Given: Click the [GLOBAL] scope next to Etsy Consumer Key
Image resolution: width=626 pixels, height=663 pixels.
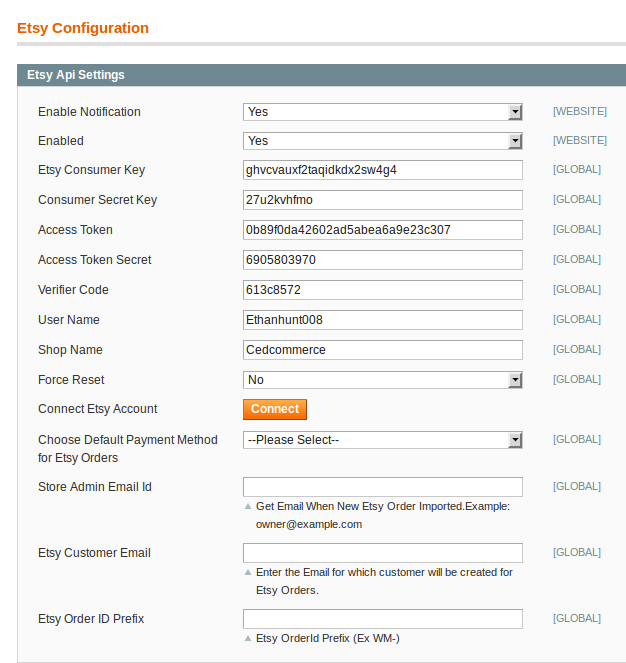Looking at the screenshot, I should 577,170.
